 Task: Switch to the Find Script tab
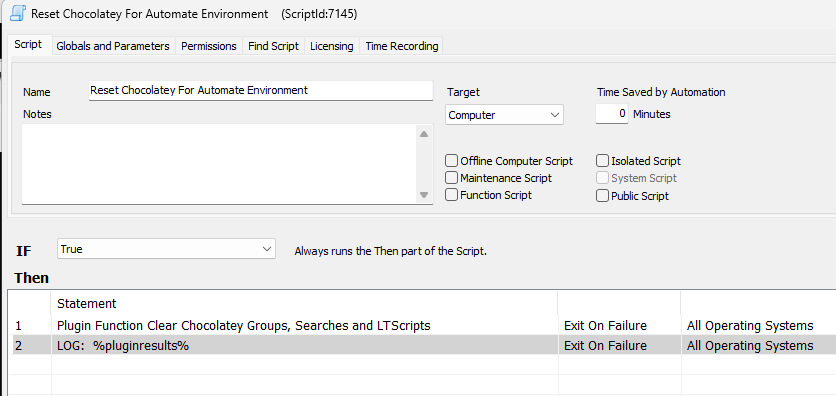click(x=274, y=46)
